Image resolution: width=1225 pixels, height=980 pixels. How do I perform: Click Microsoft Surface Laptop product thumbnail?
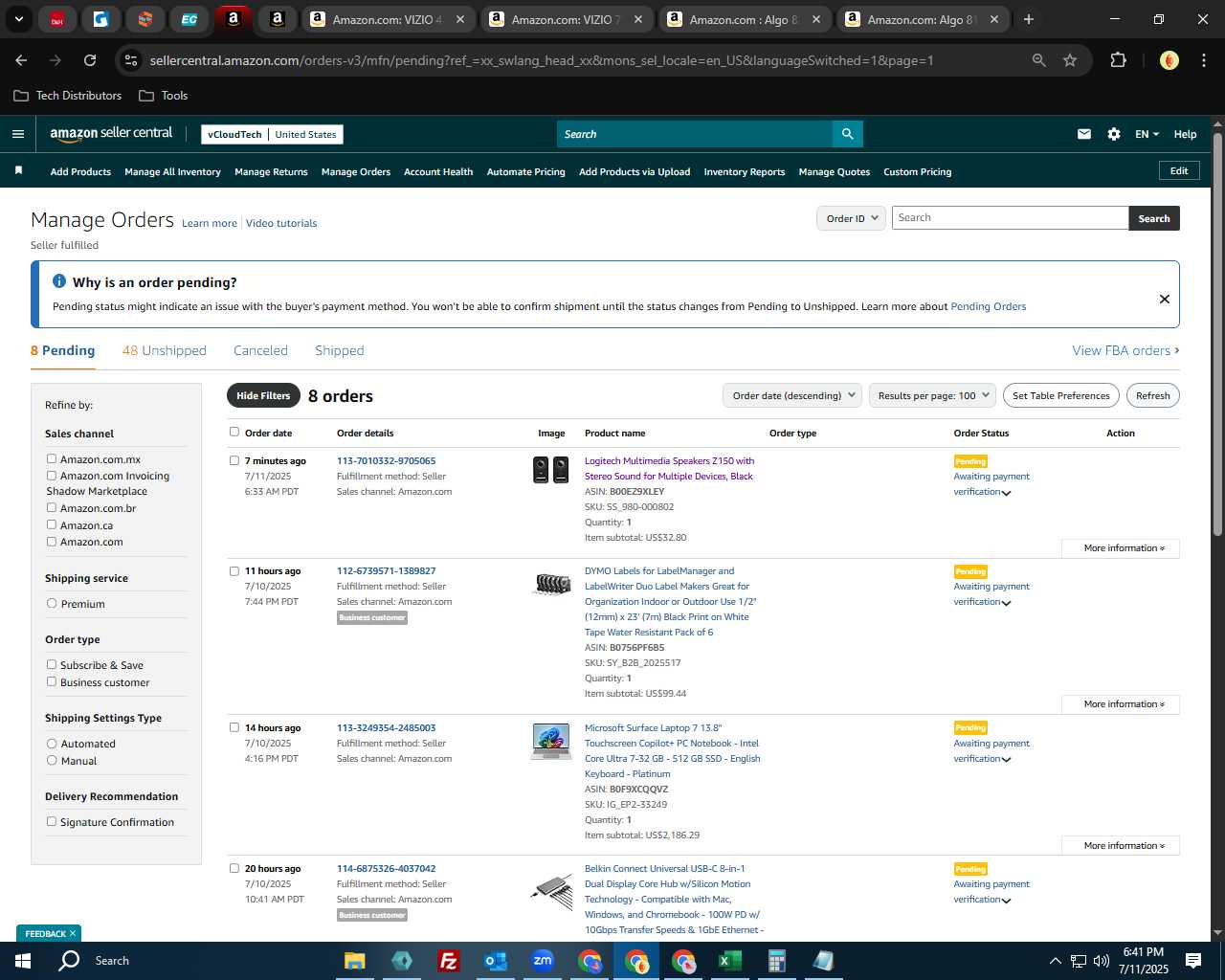(550, 742)
